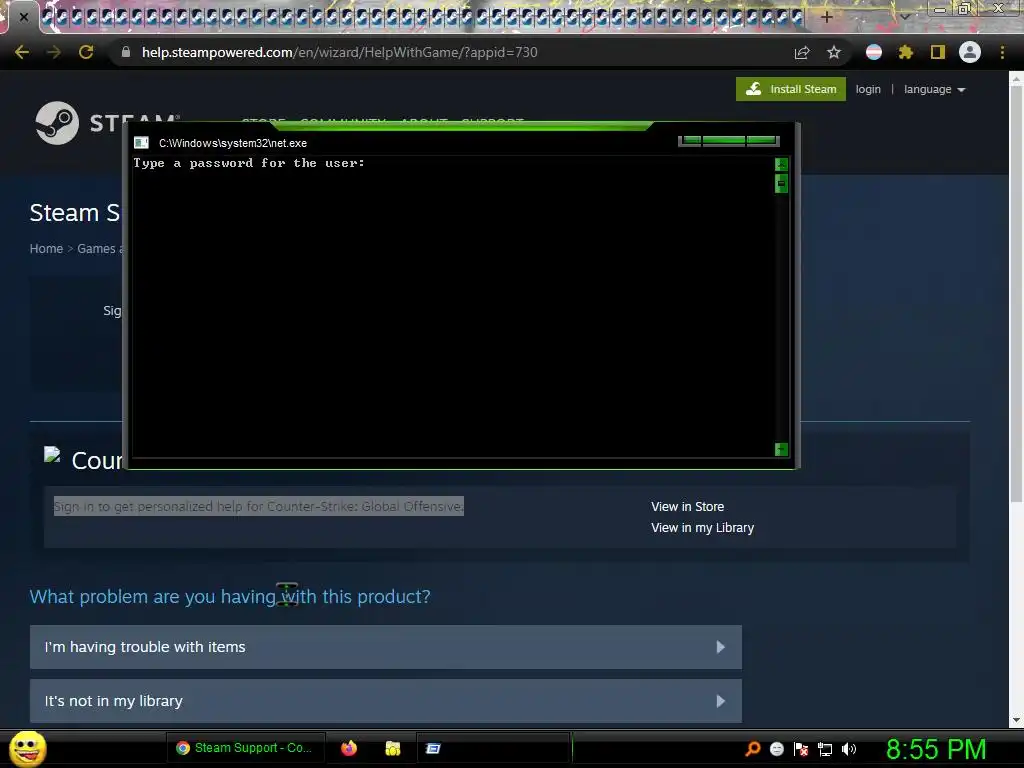Click the console scrollbar up arrow
The image size is (1024, 768).
(781, 165)
